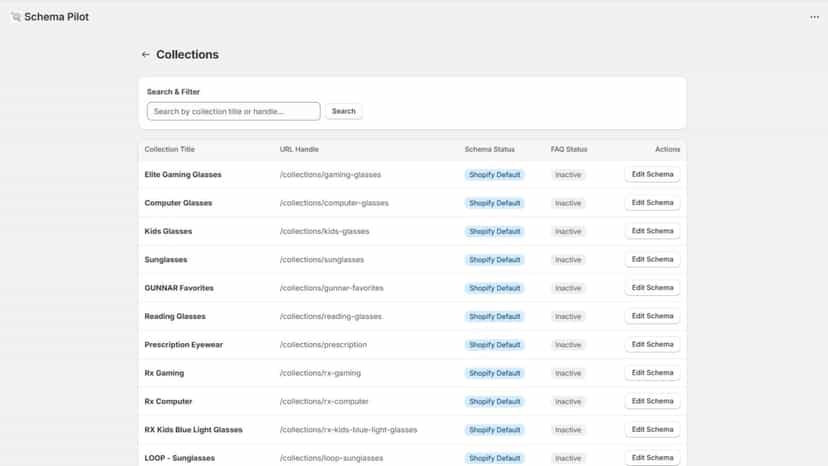Click the Search & Filter label
The image size is (828, 466).
click(x=173, y=92)
